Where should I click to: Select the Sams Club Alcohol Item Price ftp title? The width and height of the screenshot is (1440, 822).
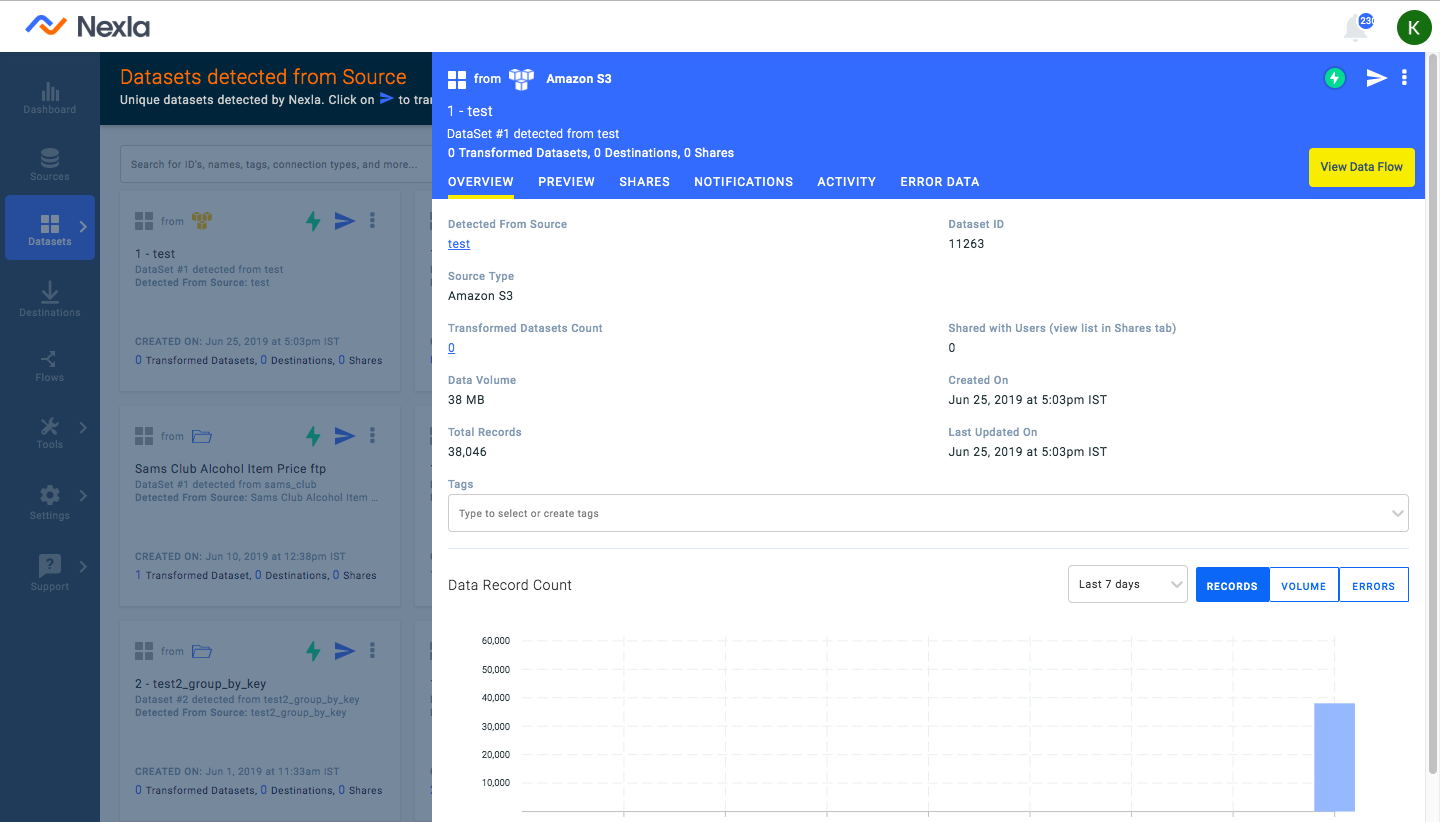pyautogui.click(x=230, y=469)
